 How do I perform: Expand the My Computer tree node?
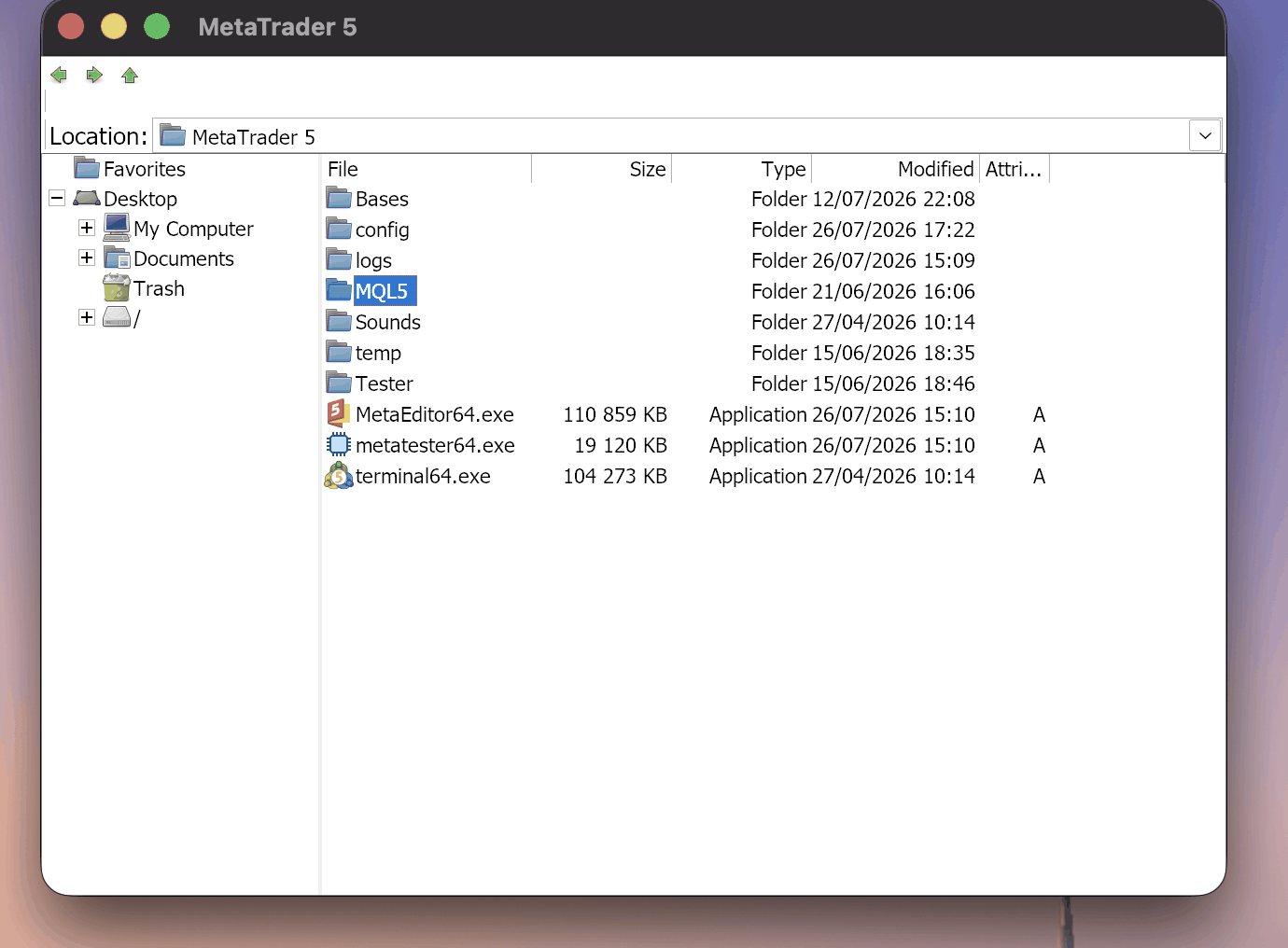pos(87,228)
